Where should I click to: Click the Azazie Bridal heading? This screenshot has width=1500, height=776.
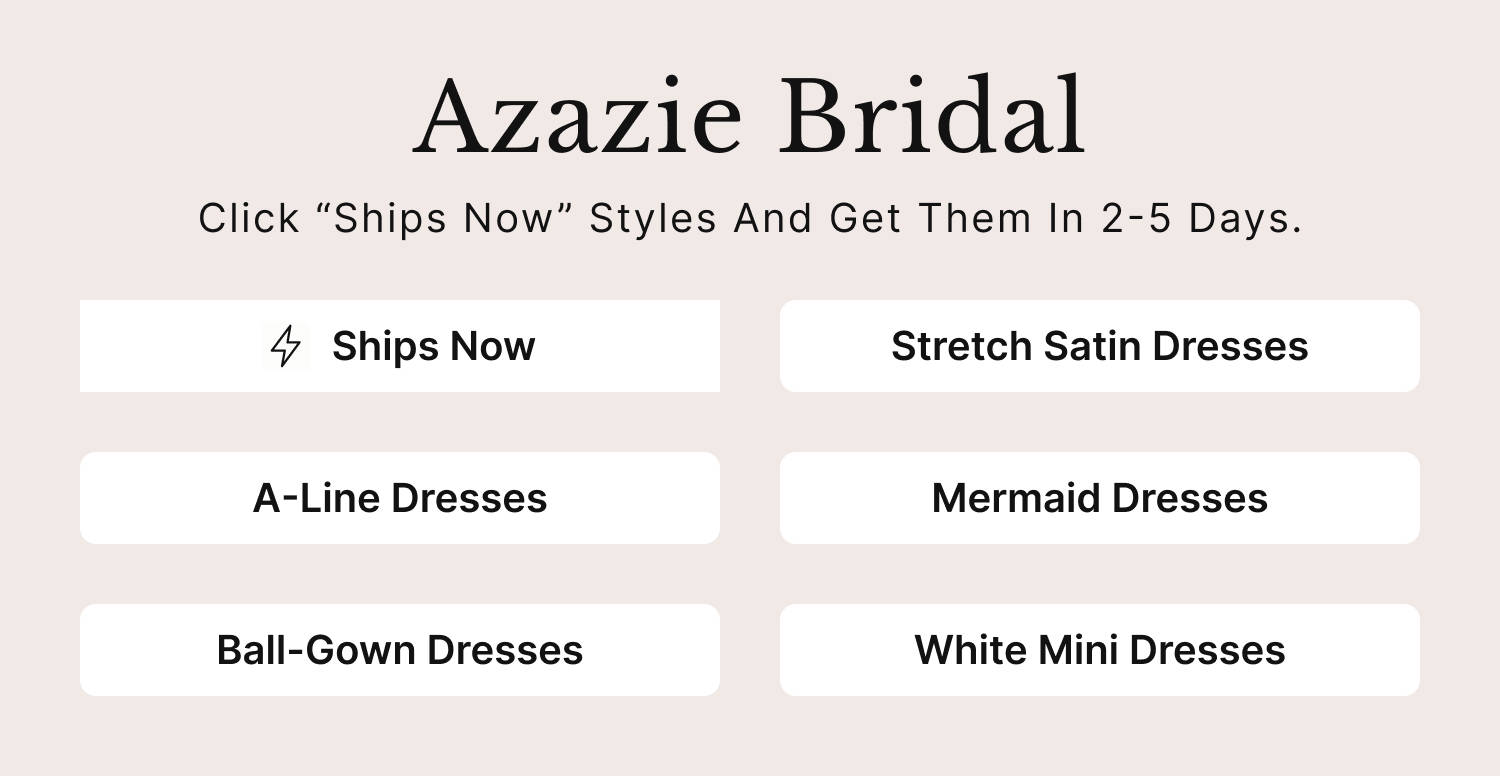coord(749,118)
